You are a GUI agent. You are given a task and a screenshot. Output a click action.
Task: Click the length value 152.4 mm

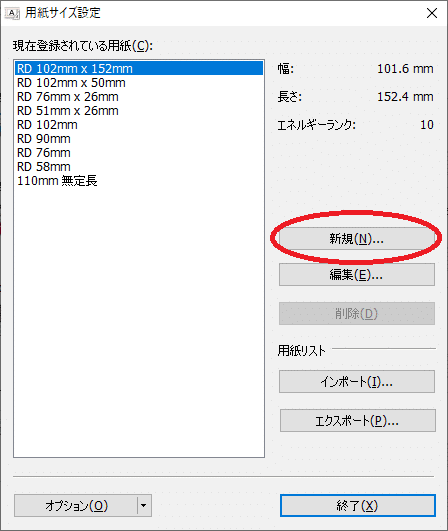[x=405, y=97]
